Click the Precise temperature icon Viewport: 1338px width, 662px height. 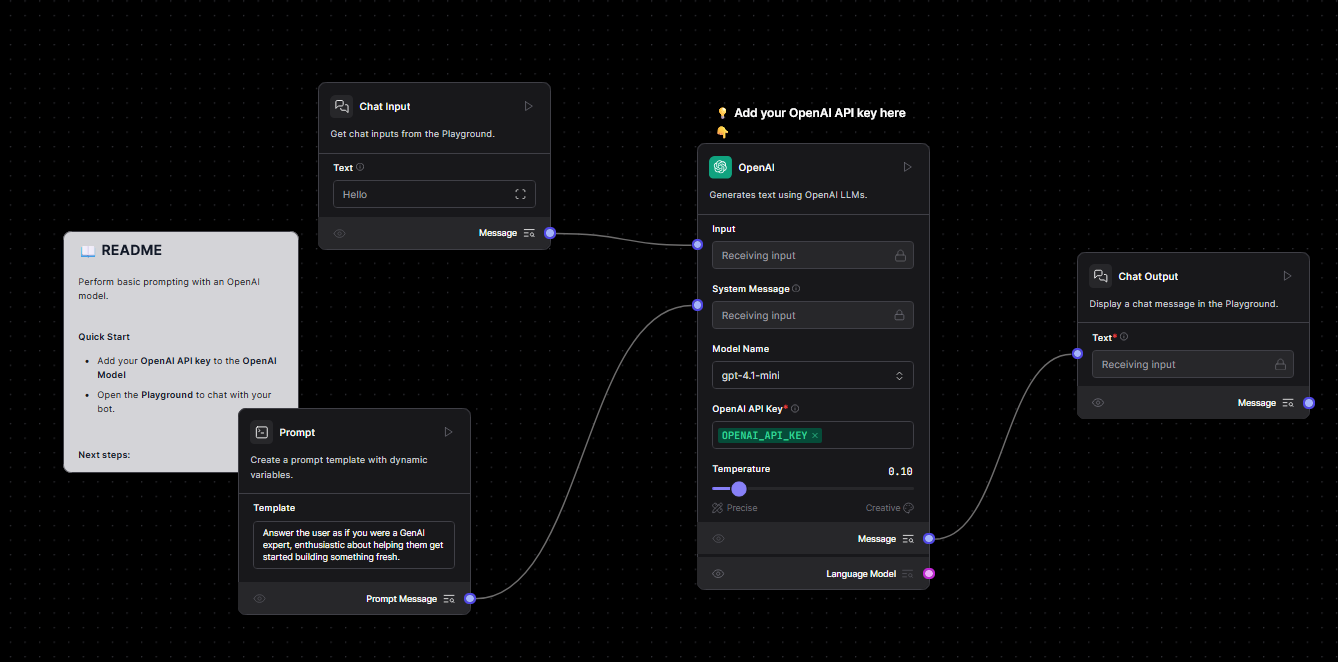[717, 508]
